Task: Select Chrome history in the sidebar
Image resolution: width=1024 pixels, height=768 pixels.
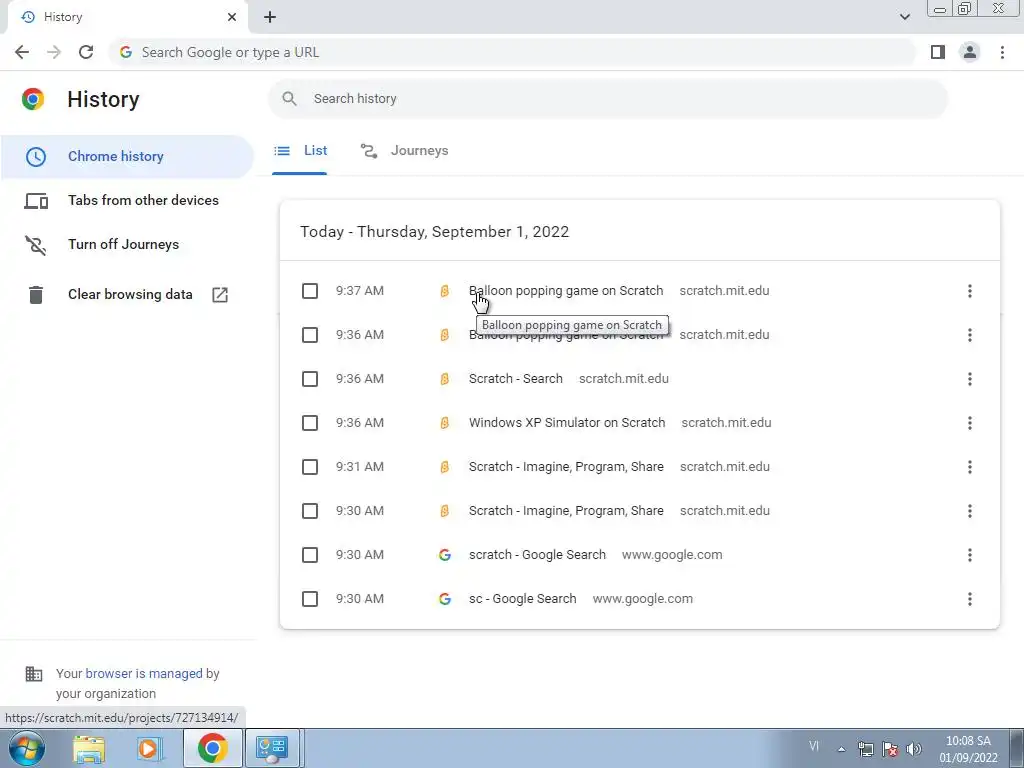Action: 127,157
